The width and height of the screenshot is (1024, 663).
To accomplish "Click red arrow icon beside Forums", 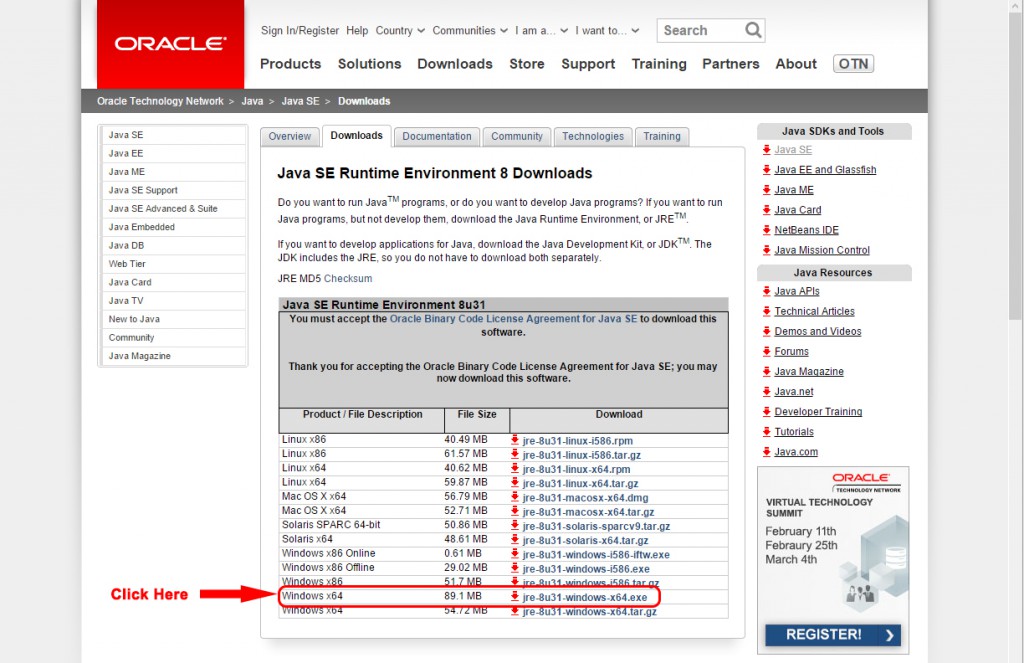I will coord(767,351).
